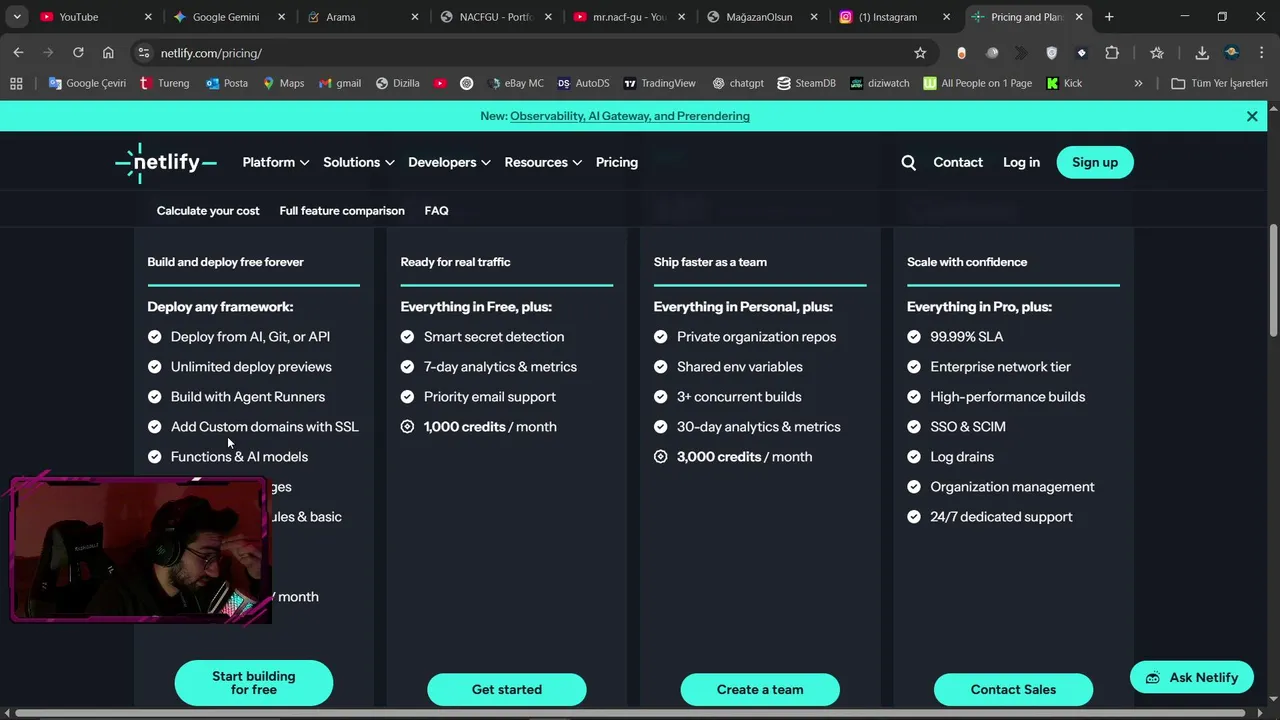The image size is (1280, 720).
Task: Open the SteamDB bookmark
Action: (806, 83)
